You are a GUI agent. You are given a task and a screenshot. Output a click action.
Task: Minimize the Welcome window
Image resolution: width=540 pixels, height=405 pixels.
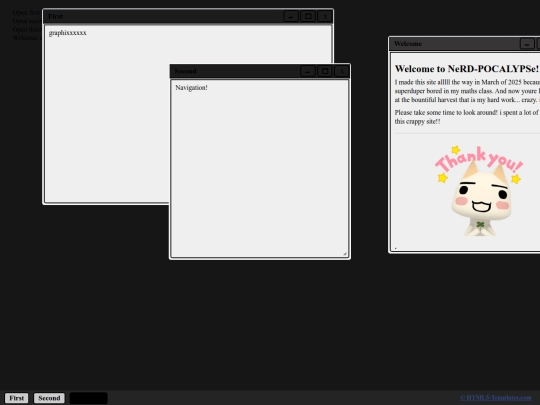(x=527, y=44)
